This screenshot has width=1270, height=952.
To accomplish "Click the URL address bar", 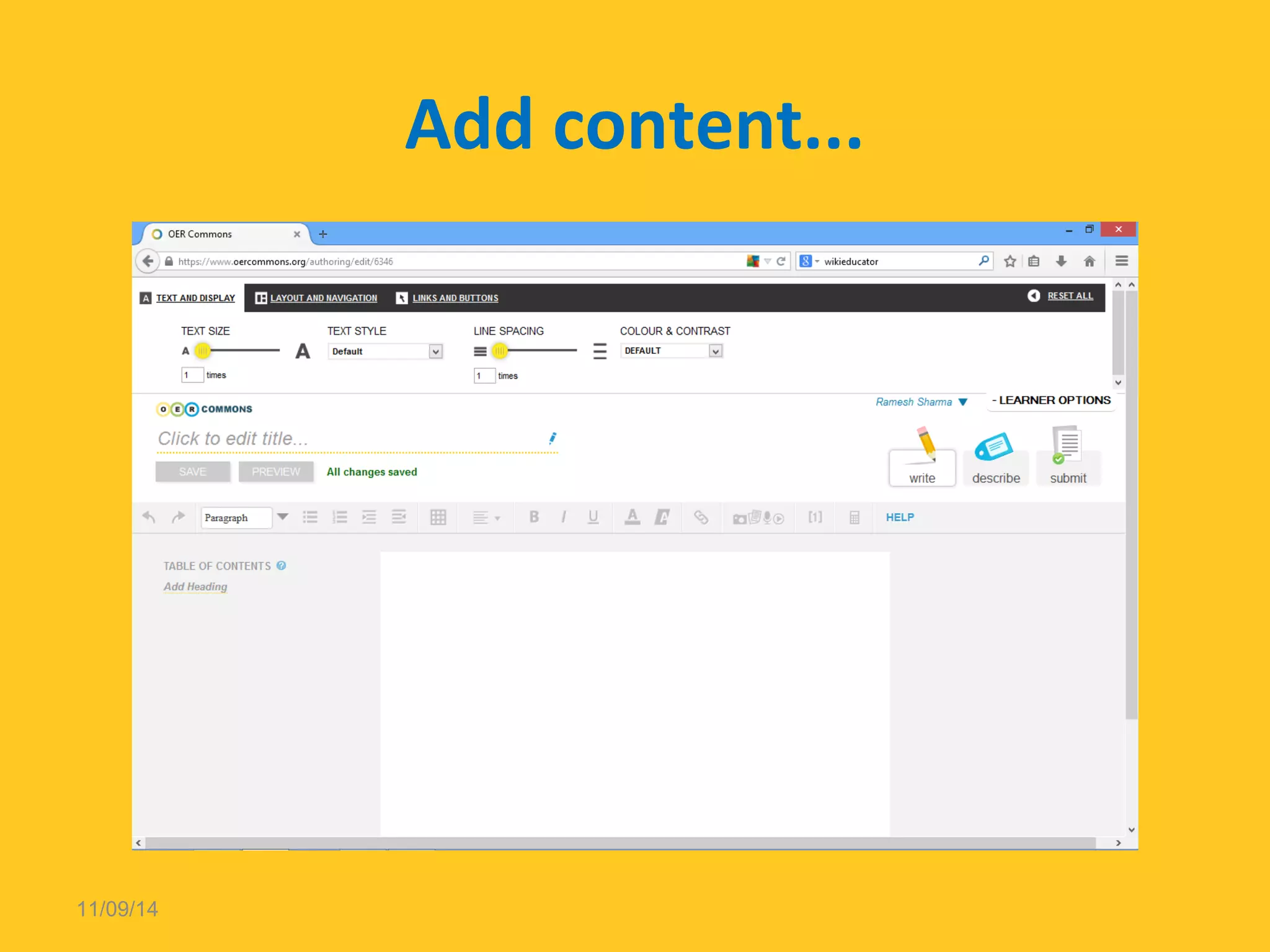I will 459,262.
